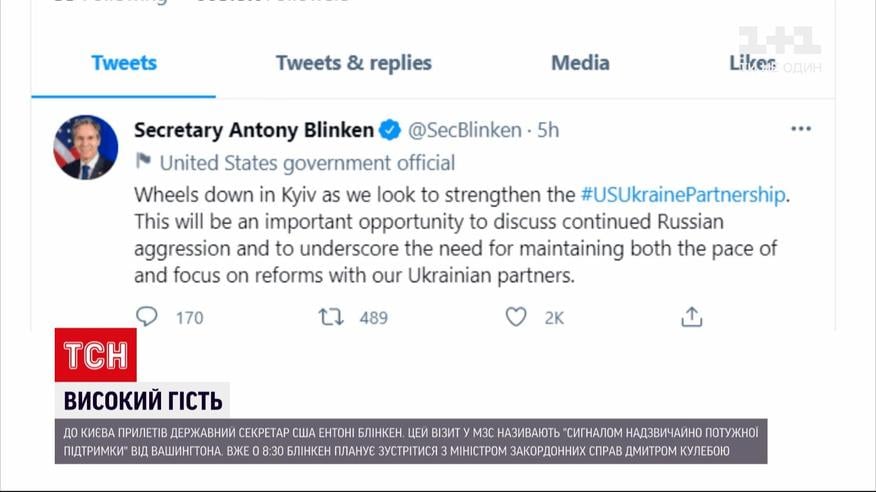Image resolution: width=876 pixels, height=492 pixels.
Task: Click the 1+1 channel watermark
Action: [x=780, y=50]
